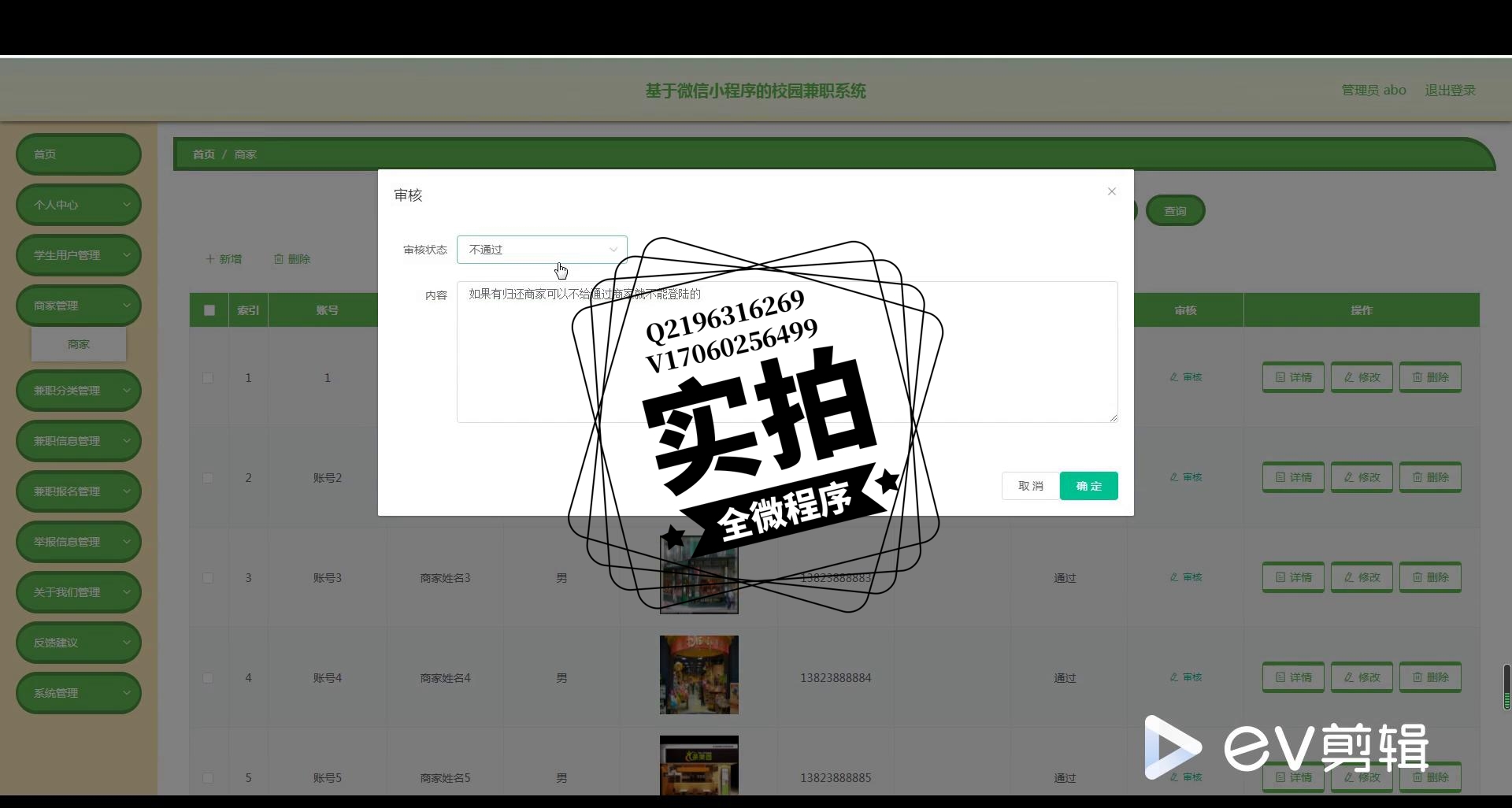Click 修改 for row 账号2

coord(1362,477)
